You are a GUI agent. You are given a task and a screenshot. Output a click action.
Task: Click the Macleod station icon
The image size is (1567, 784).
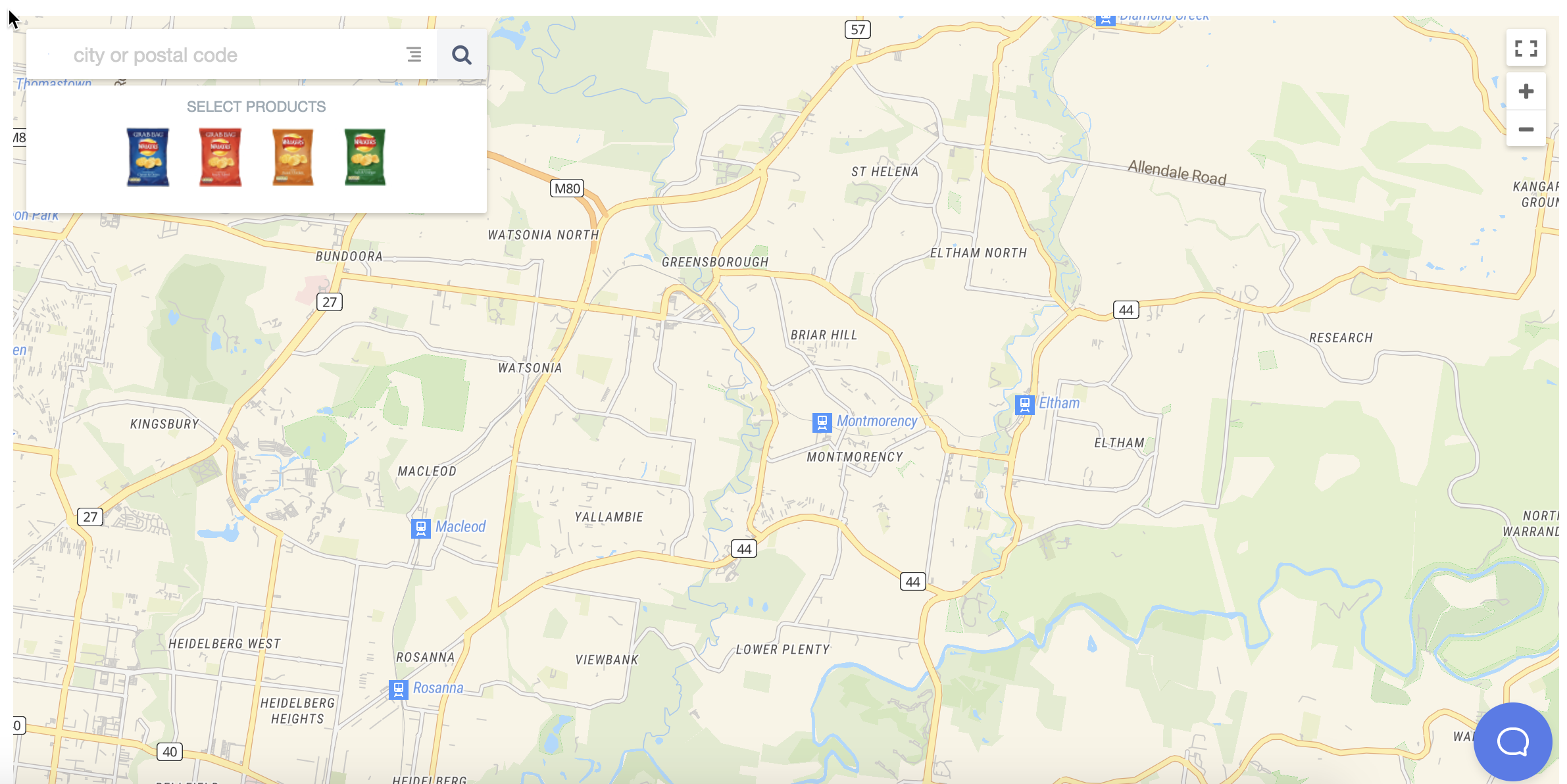421,528
